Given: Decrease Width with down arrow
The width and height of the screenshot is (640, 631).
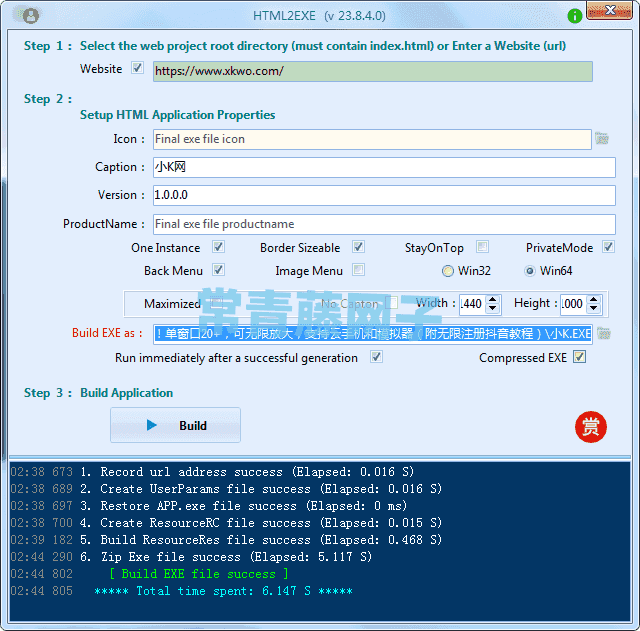Looking at the screenshot, I should (493, 309).
